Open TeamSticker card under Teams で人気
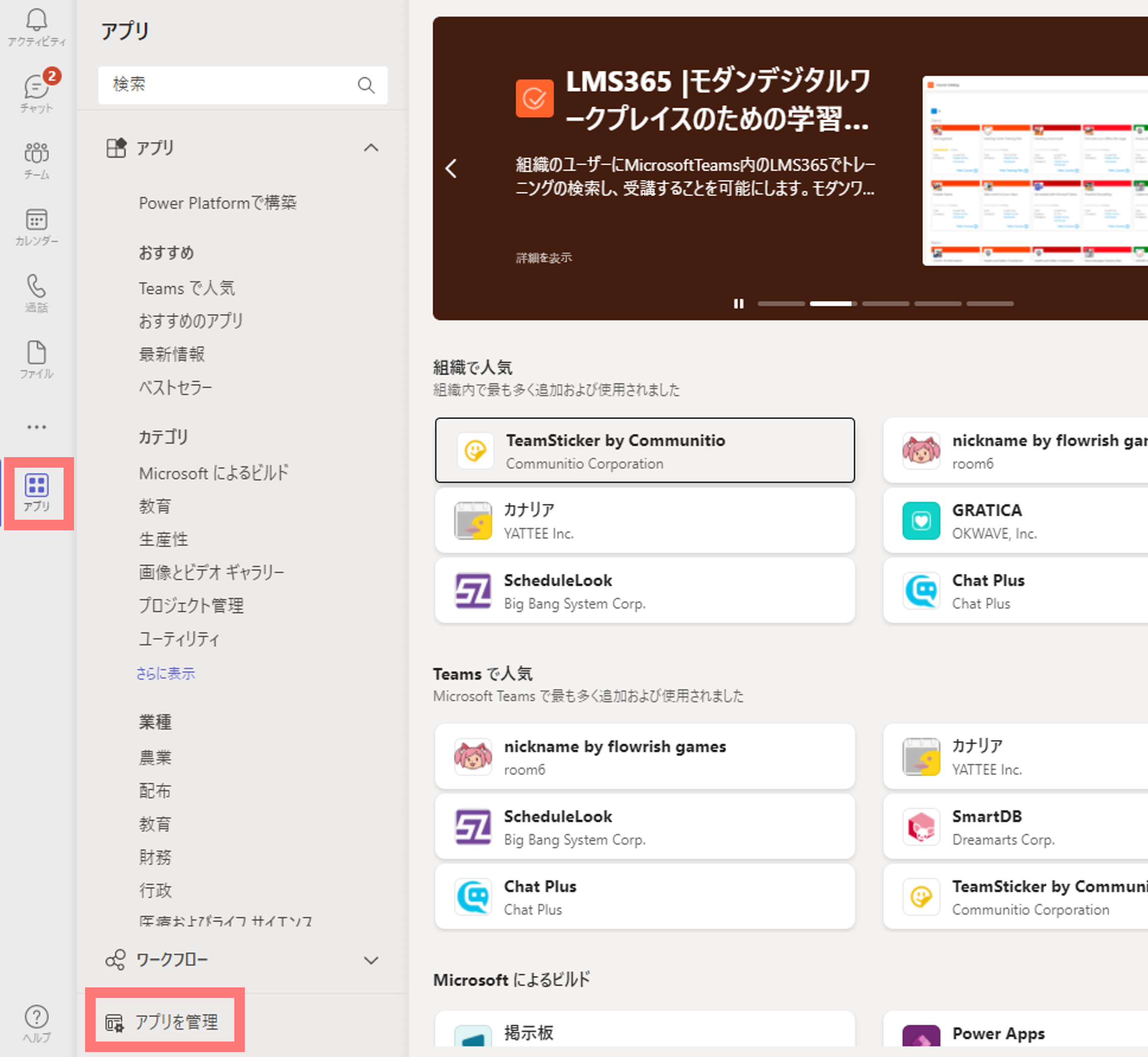This screenshot has height=1057, width=1148. pos(1016,897)
